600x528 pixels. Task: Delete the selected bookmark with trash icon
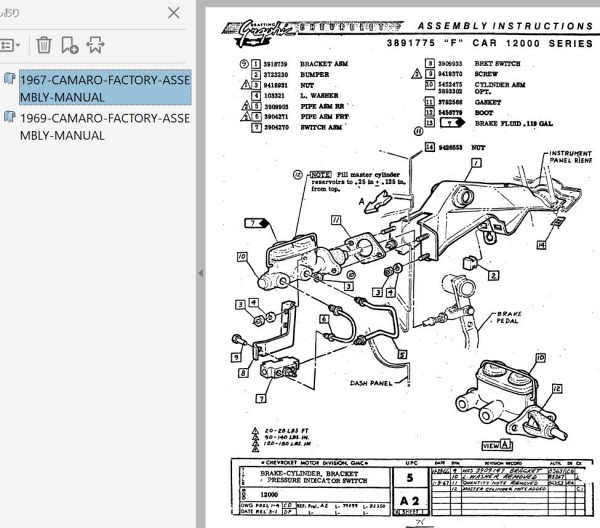pyautogui.click(x=44, y=45)
